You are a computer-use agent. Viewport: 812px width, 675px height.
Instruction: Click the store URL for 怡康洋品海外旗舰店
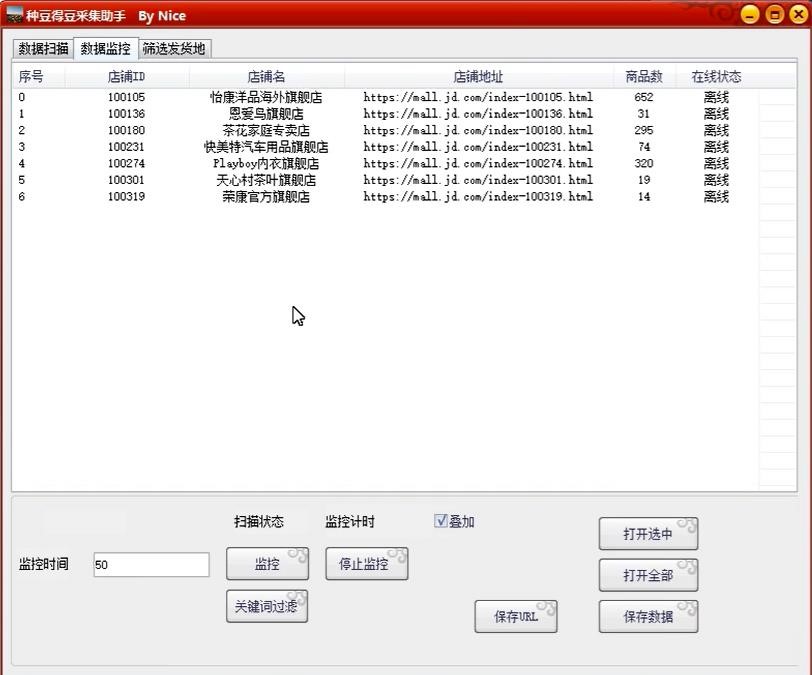click(x=479, y=97)
